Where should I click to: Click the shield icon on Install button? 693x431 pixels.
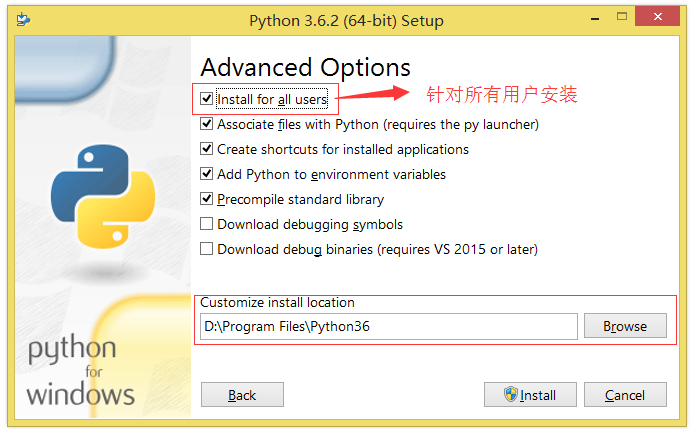[x=510, y=394]
